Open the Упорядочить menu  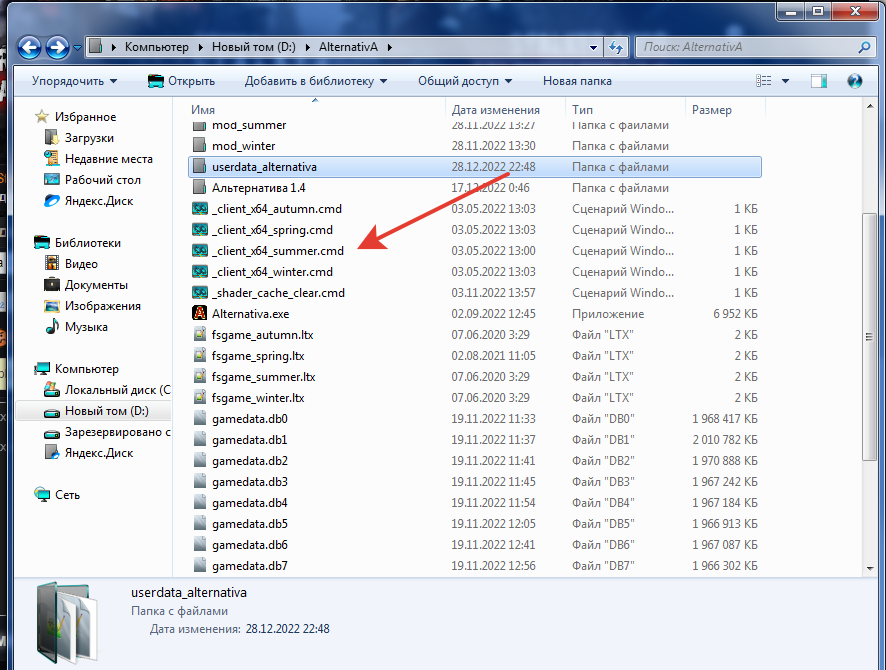[74, 81]
